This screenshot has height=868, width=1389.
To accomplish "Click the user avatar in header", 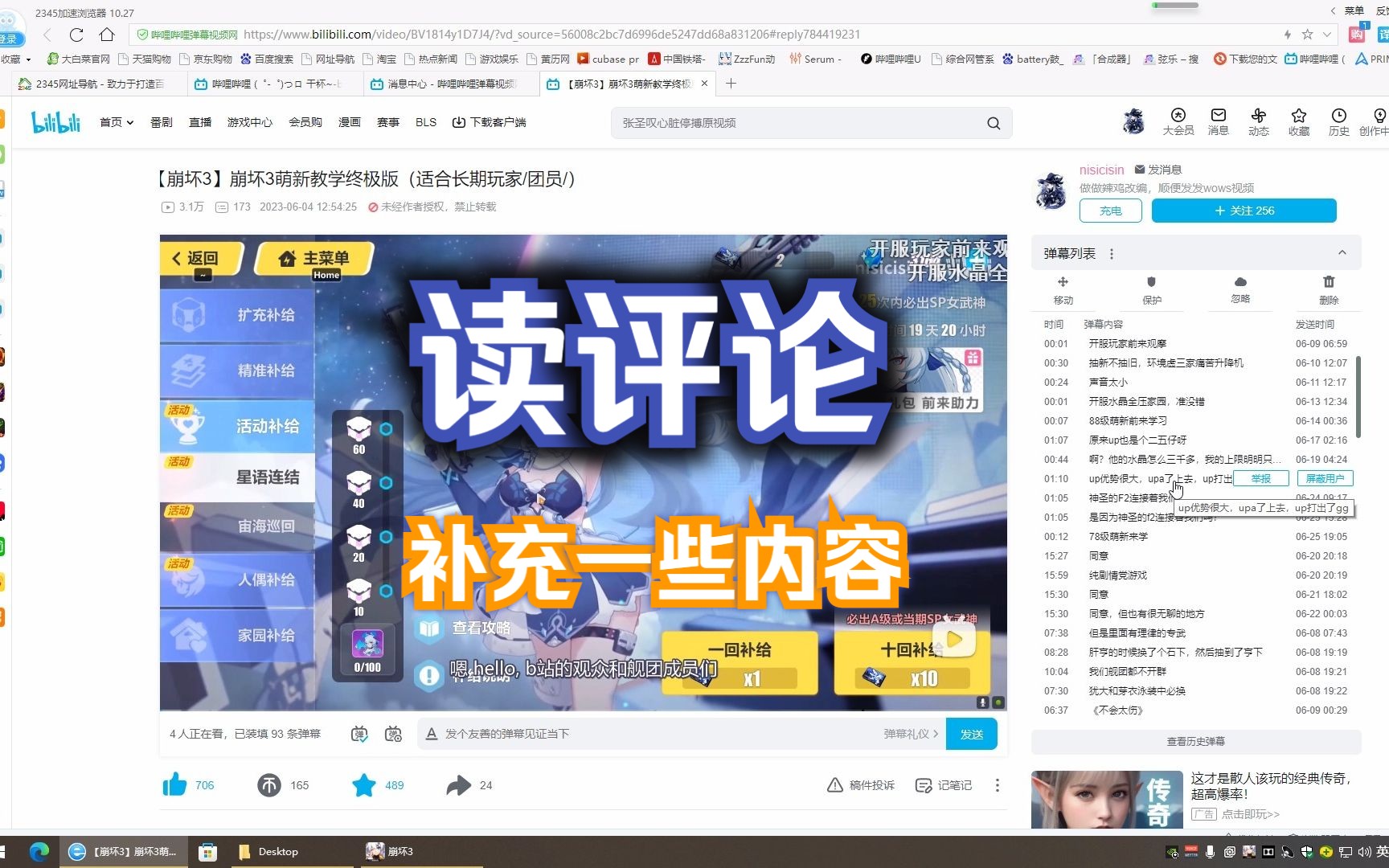I will tap(1134, 121).
